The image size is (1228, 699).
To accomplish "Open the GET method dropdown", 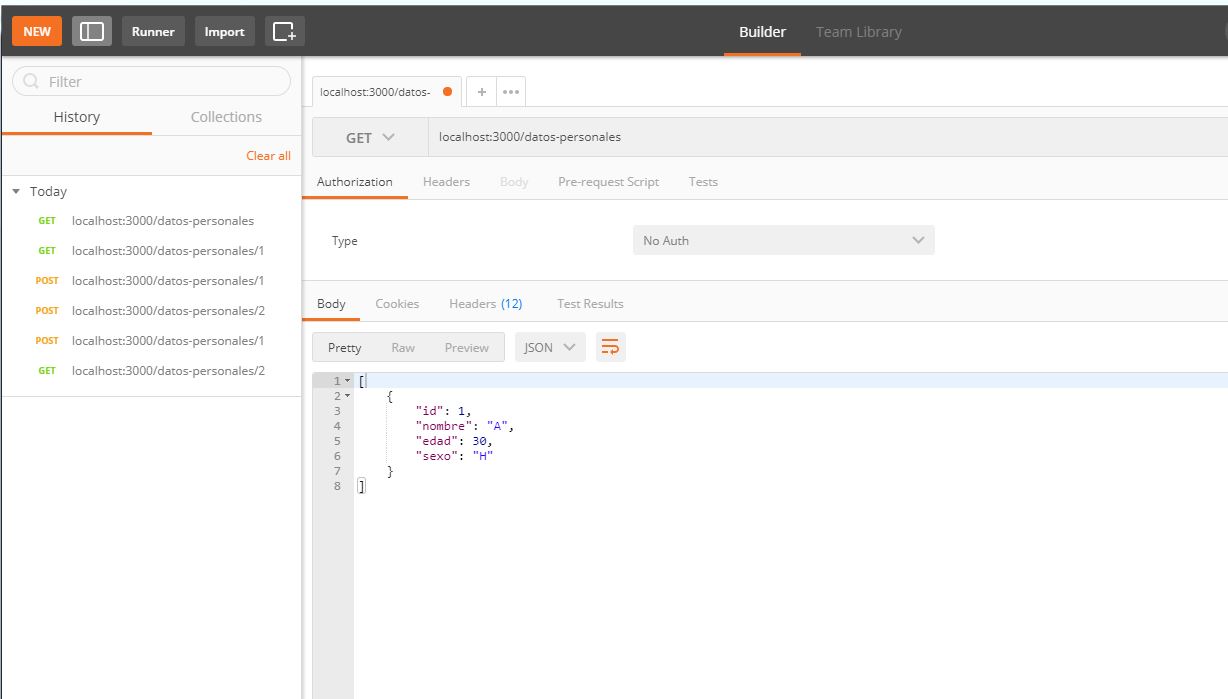I will 370,138.
